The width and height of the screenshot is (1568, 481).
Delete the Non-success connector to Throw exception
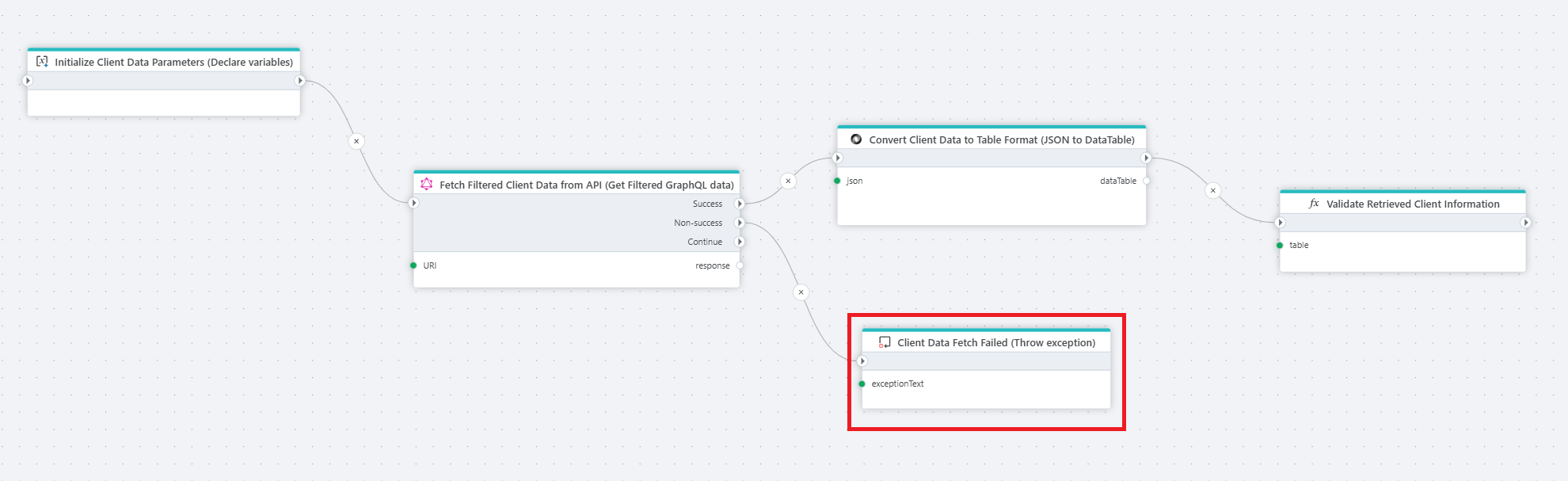pyautogui.click(x=801, y=292)
